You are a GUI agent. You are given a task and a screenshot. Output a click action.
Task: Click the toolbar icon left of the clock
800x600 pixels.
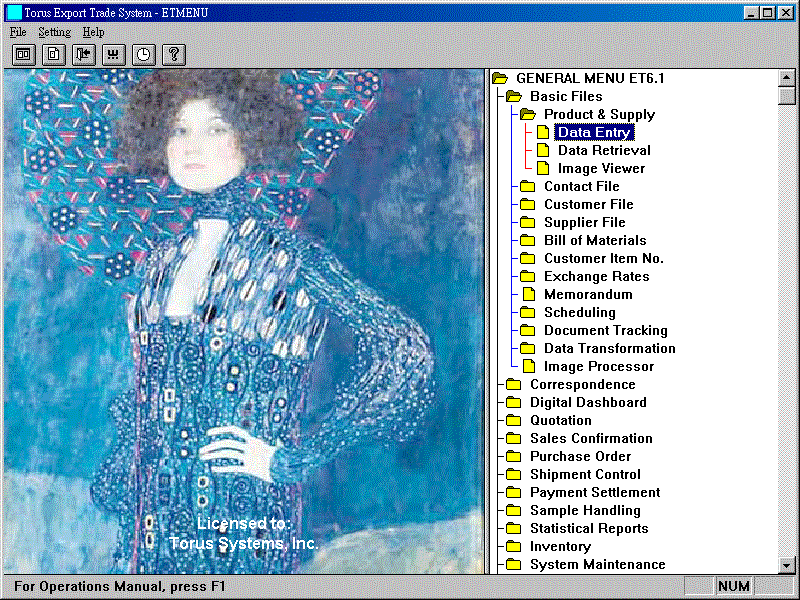coord(114,54)
